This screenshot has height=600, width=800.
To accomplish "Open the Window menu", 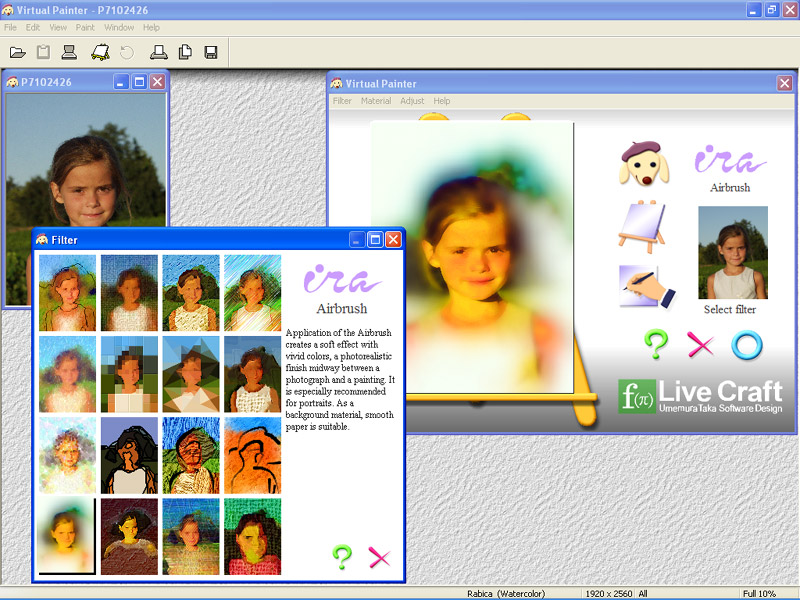I will pyautogui.click(x=119, y=28).
